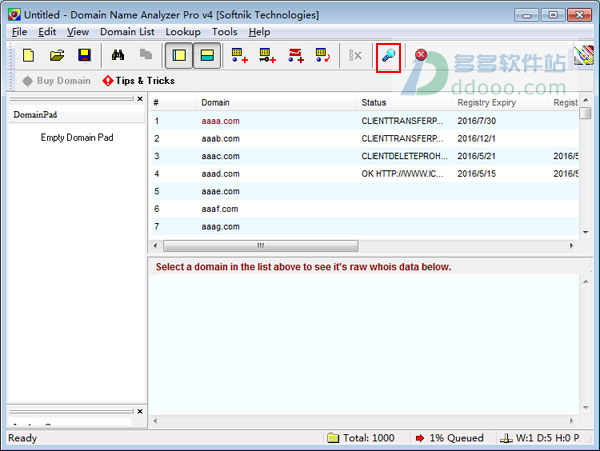The image size is (600, 451).
Task: Open the View menu
Action: (78, 32)
